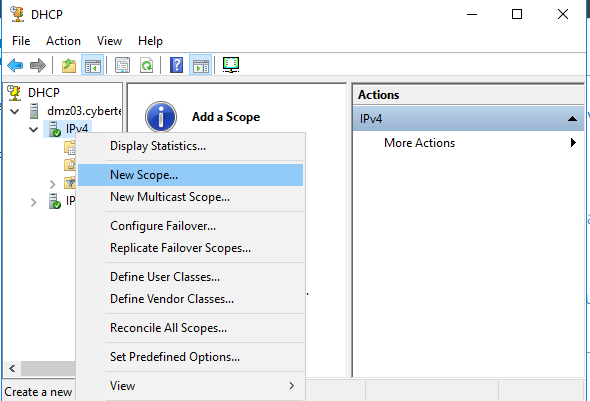590x401 pixels.
Task: Open the File menu
Action: [21, 41]
